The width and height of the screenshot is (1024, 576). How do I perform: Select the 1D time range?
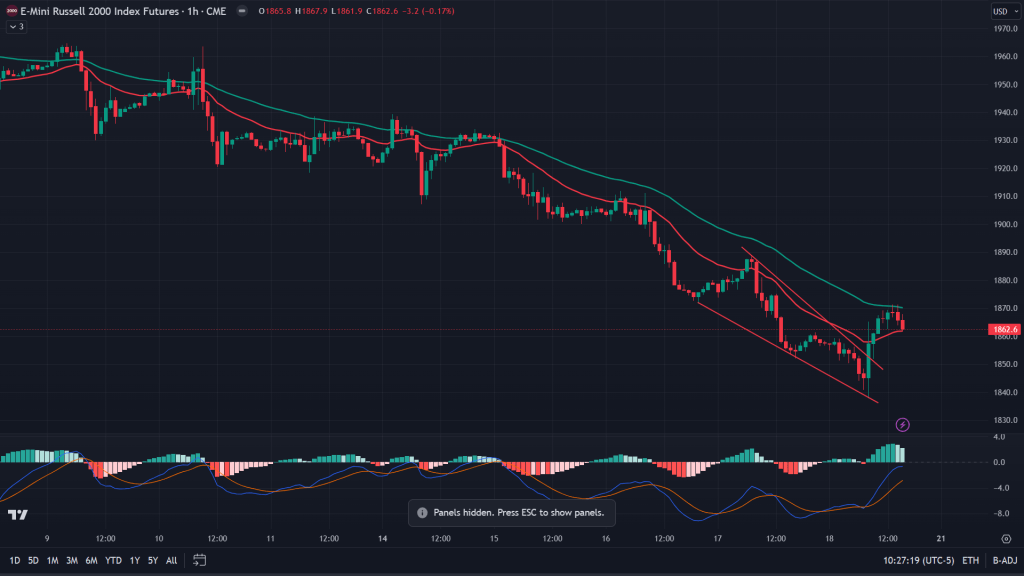pyautogui.click(x=14, y=560)
